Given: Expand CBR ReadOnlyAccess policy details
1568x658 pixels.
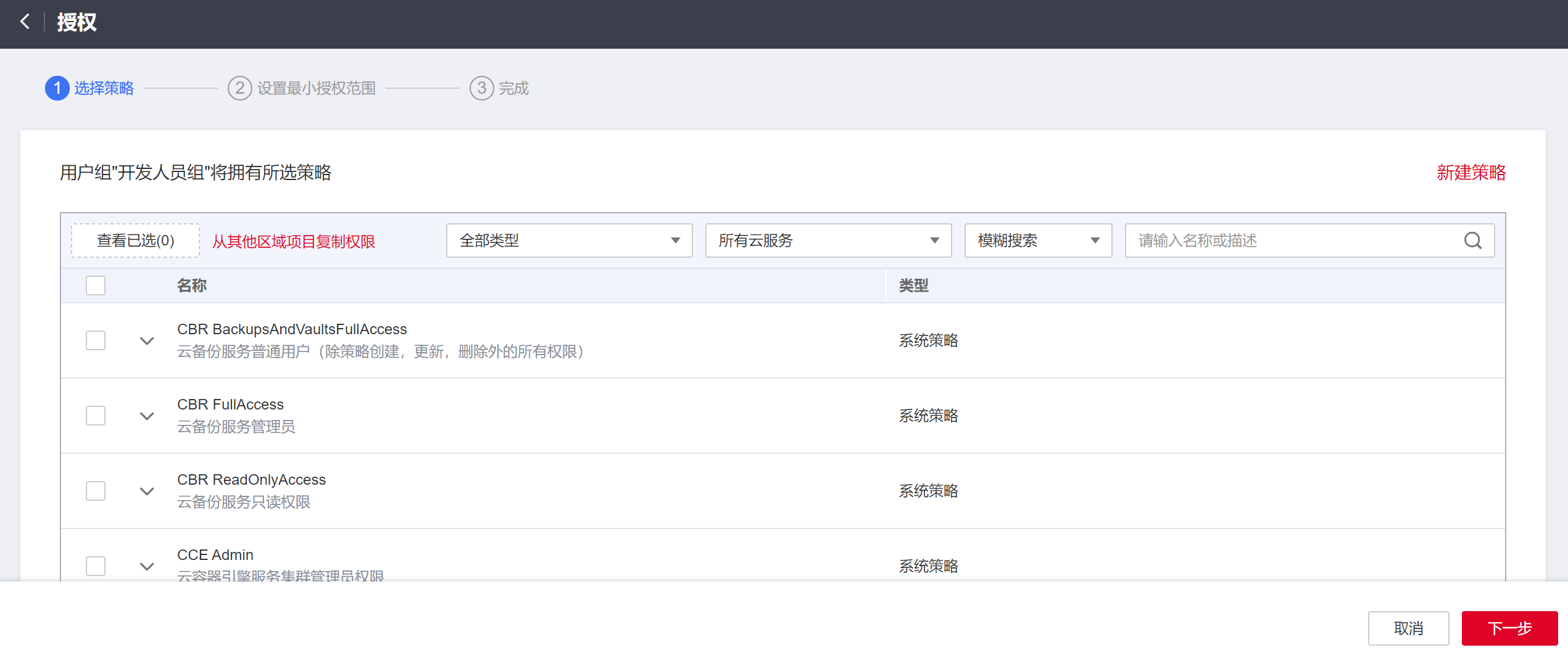Looking at the screenshot, I should pos(147,491).
